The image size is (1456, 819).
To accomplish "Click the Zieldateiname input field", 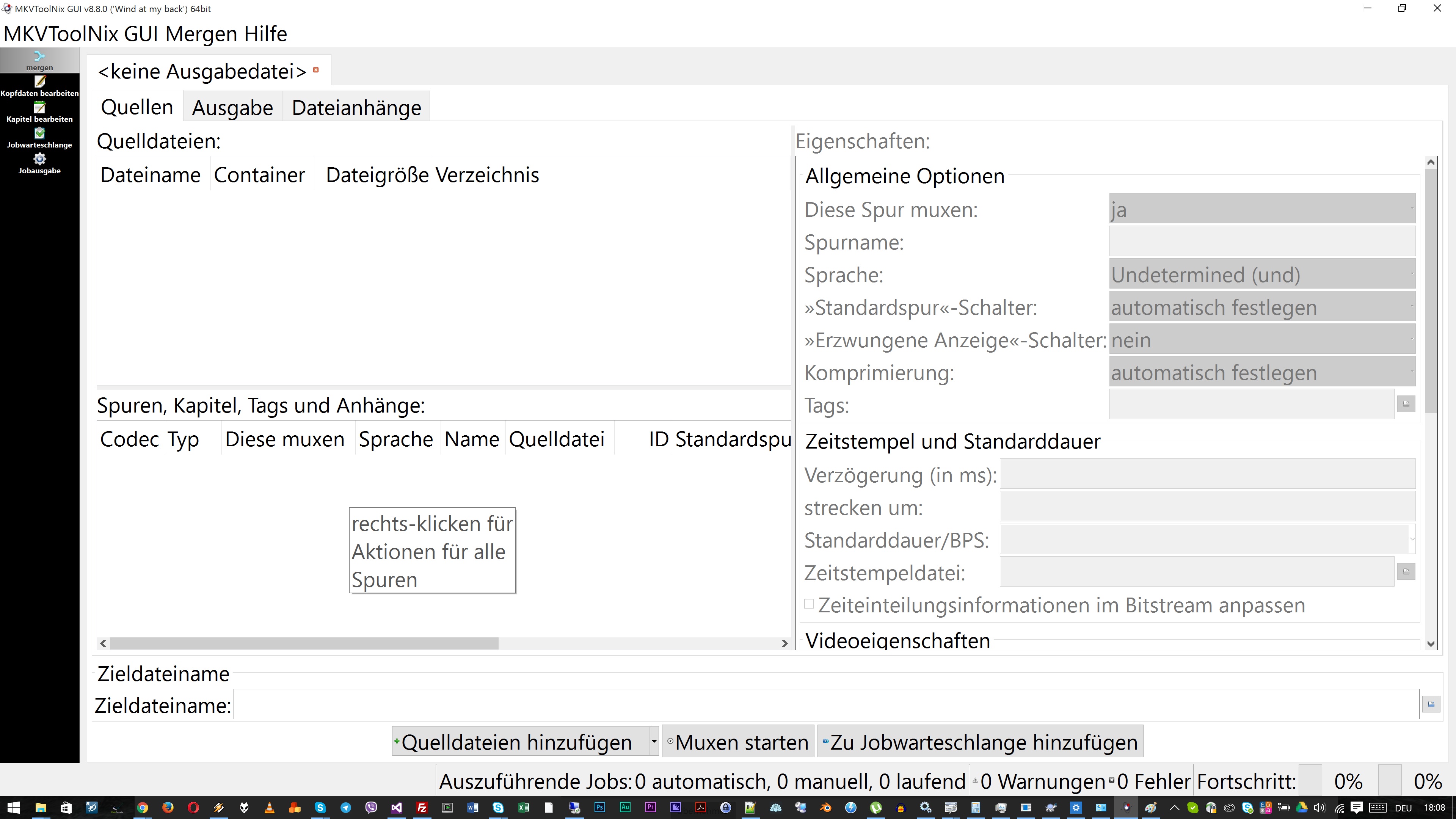I will [x=826, y=704].
